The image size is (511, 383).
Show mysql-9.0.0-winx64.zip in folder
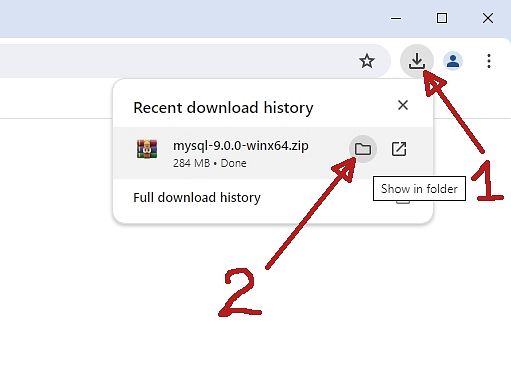363,149
